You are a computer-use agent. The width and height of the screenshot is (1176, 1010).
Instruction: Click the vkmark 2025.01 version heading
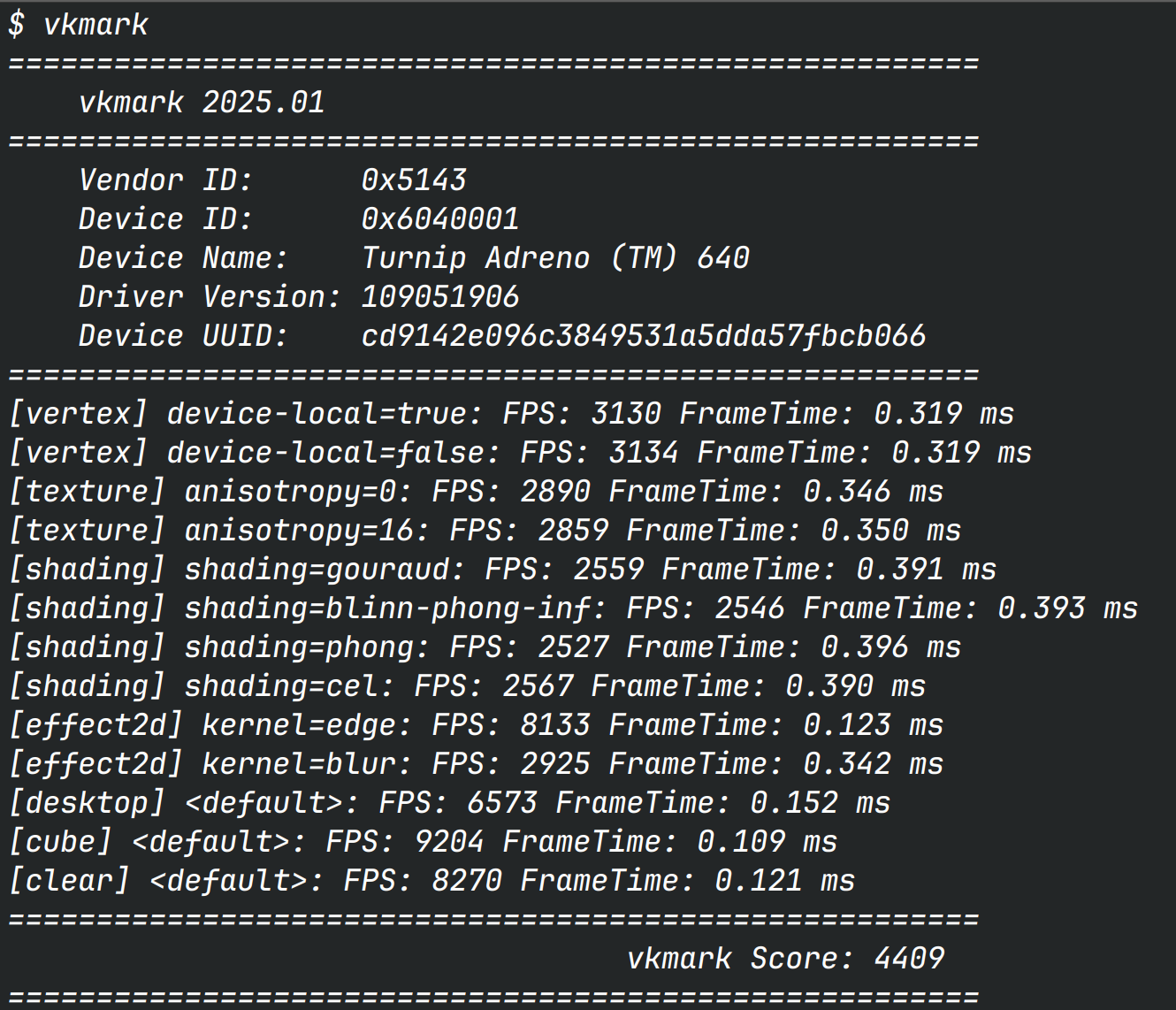(x=202, y=103)
